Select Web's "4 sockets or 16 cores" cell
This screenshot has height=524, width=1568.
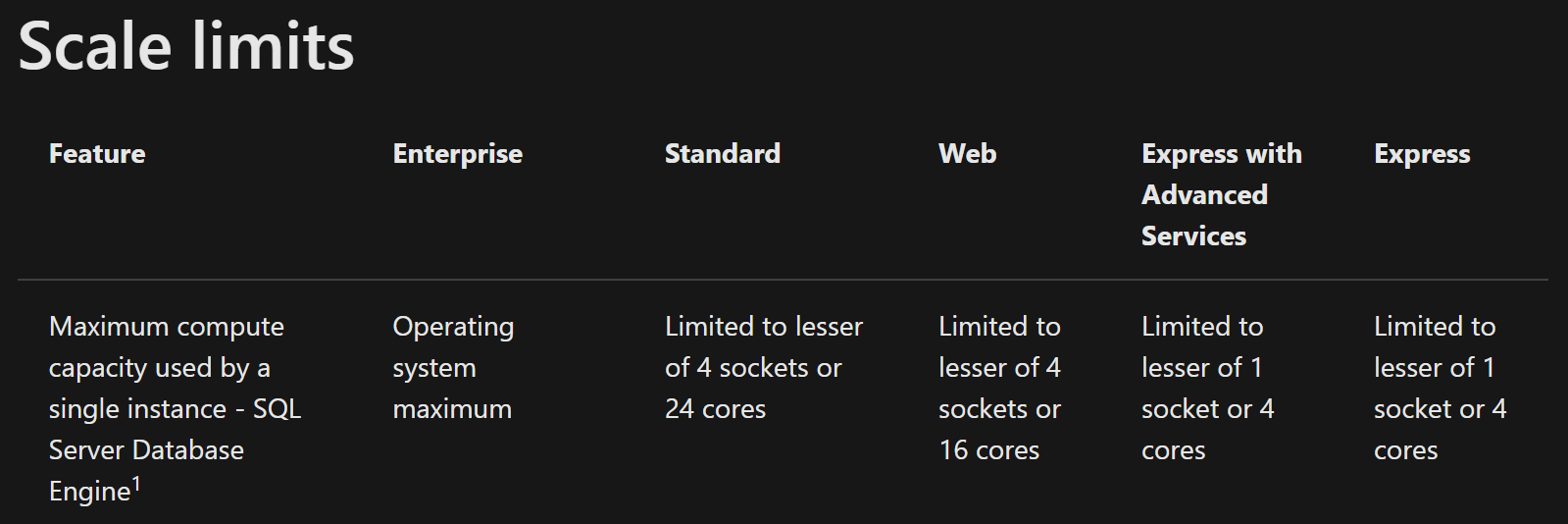pos(998,388)
